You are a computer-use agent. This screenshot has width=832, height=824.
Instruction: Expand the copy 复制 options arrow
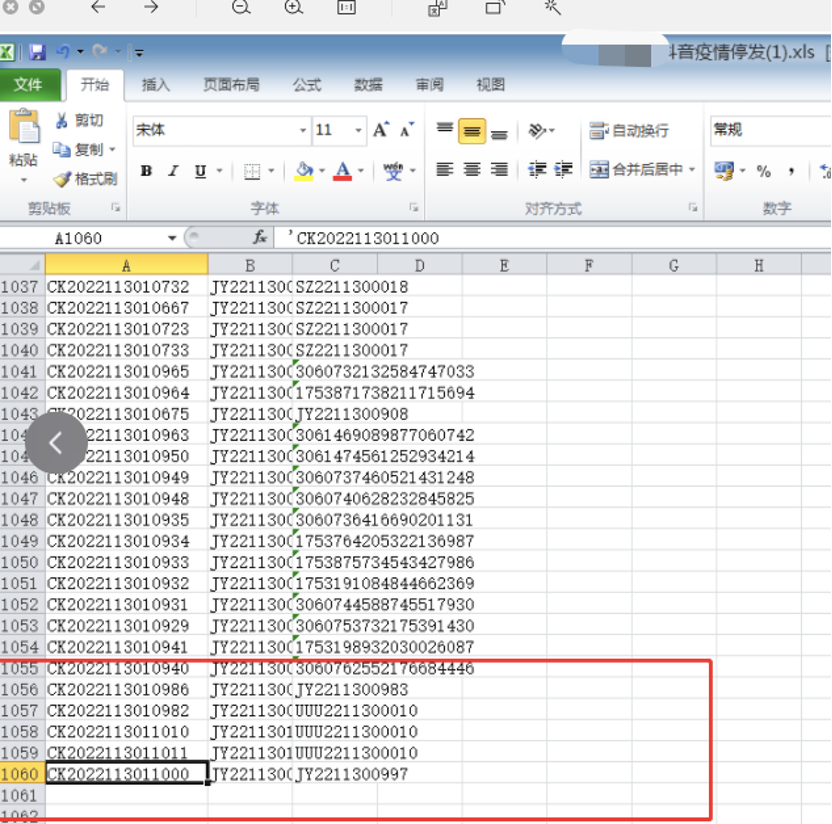point(112,150)
